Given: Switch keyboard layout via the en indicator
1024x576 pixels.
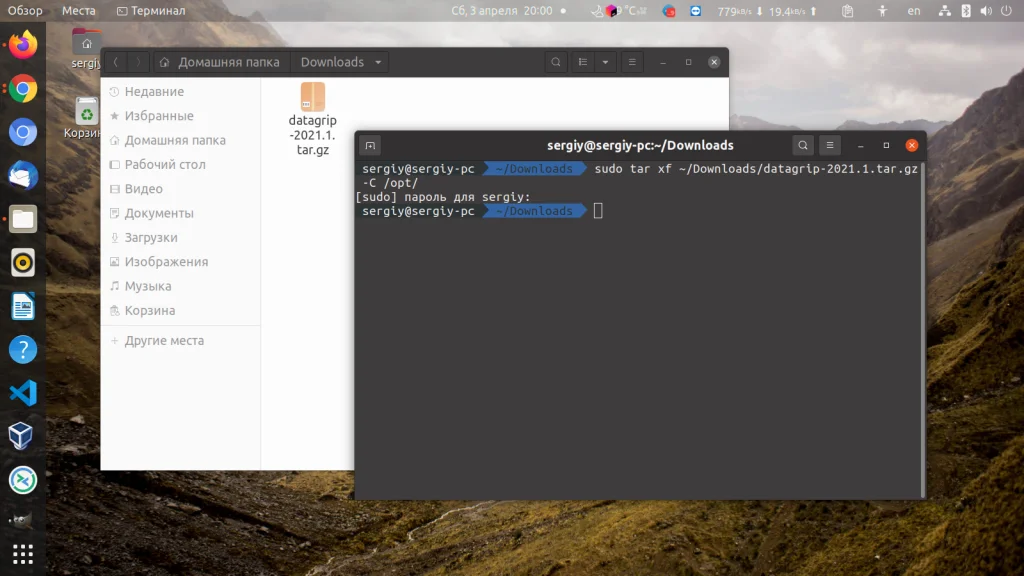Looking at the screenshot, I should [913, 10].
